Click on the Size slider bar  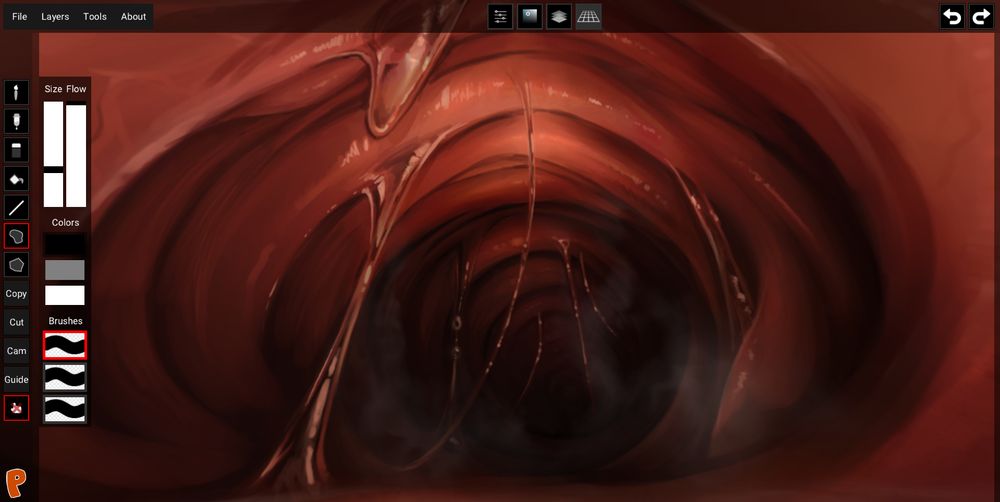coord(54,154)
